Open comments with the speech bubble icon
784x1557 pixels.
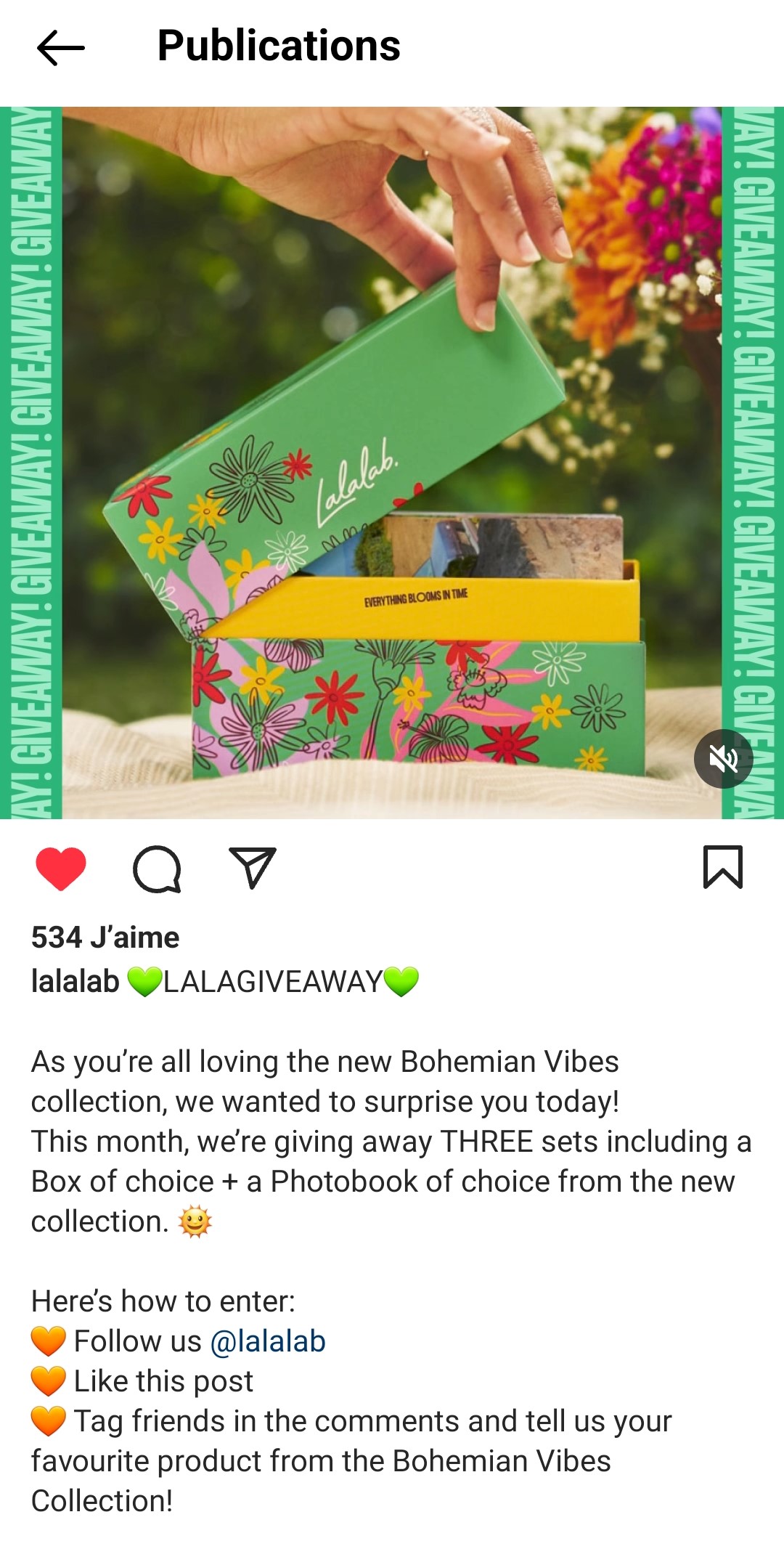tap(157, 869)
